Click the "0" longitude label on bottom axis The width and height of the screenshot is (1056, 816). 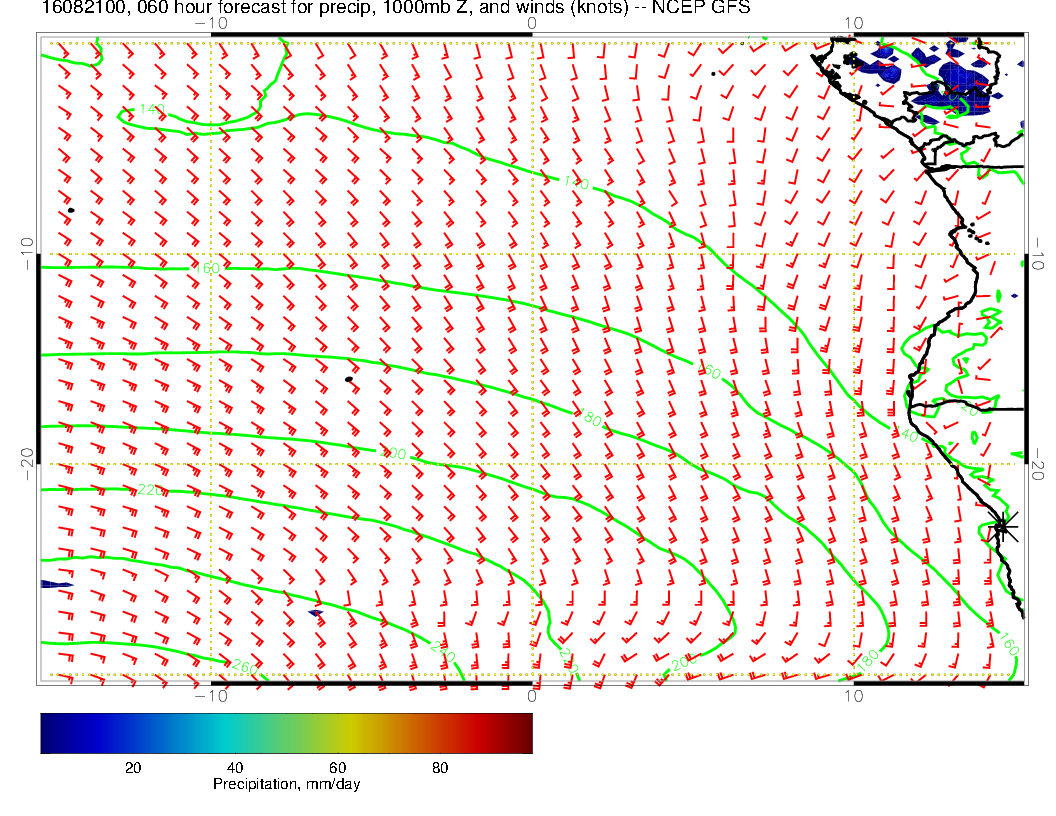[531, 695]
